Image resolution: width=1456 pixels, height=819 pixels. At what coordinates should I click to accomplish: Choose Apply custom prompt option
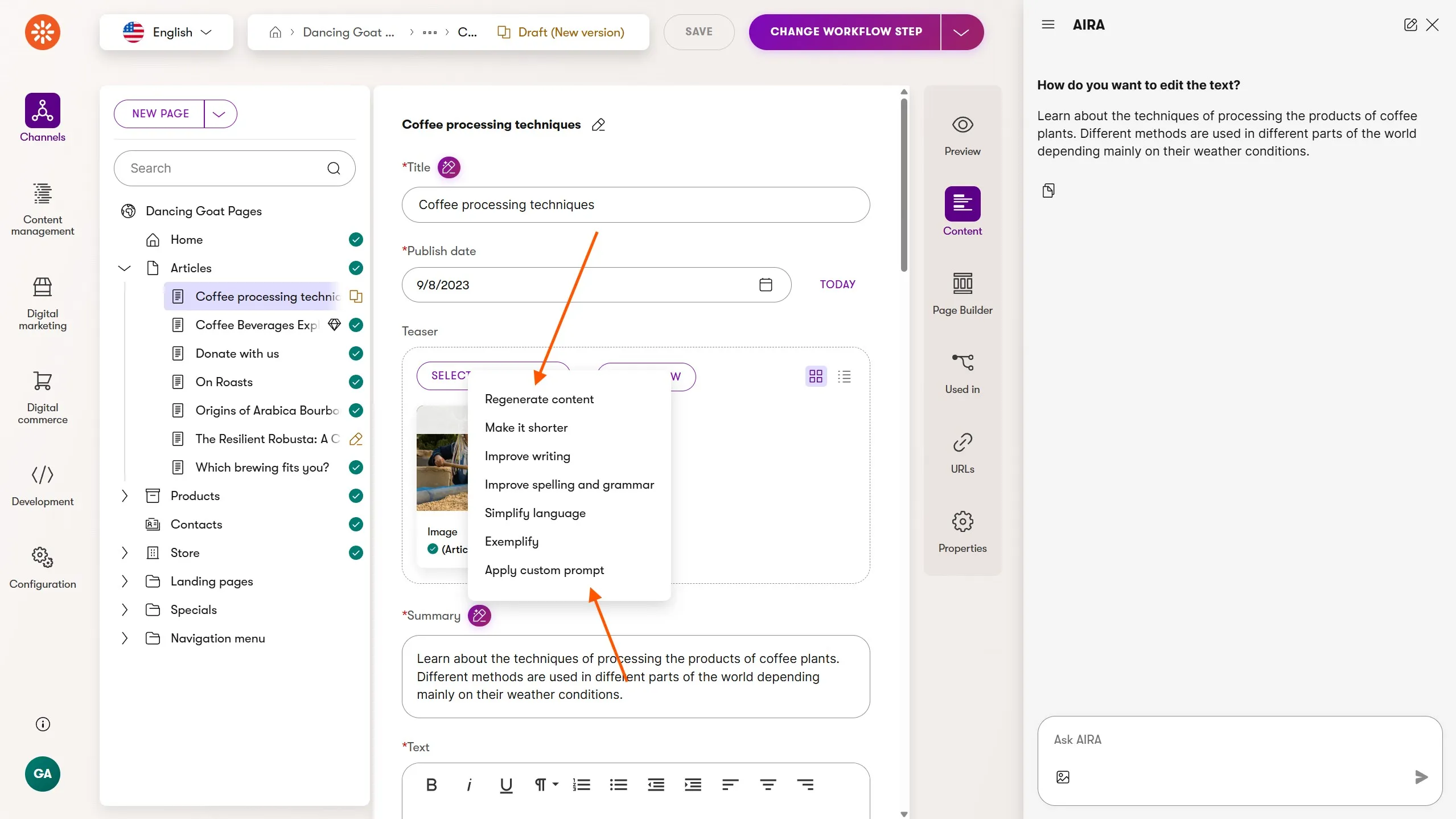pos(544,570)
